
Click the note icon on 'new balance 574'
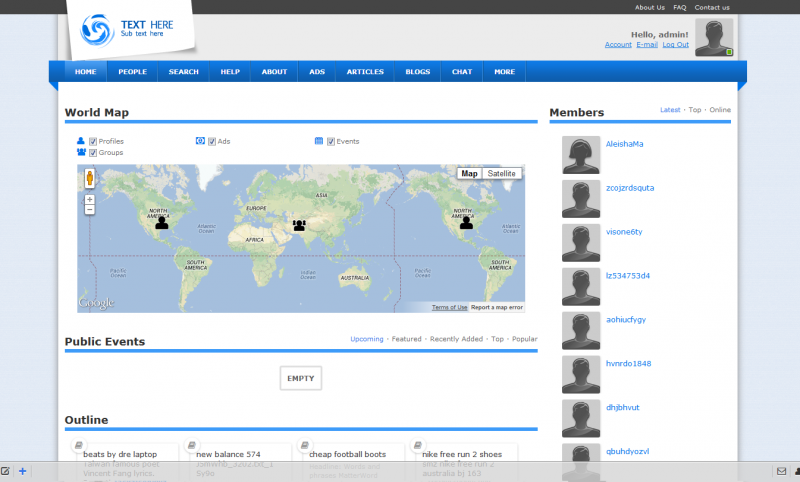(192, 445)
